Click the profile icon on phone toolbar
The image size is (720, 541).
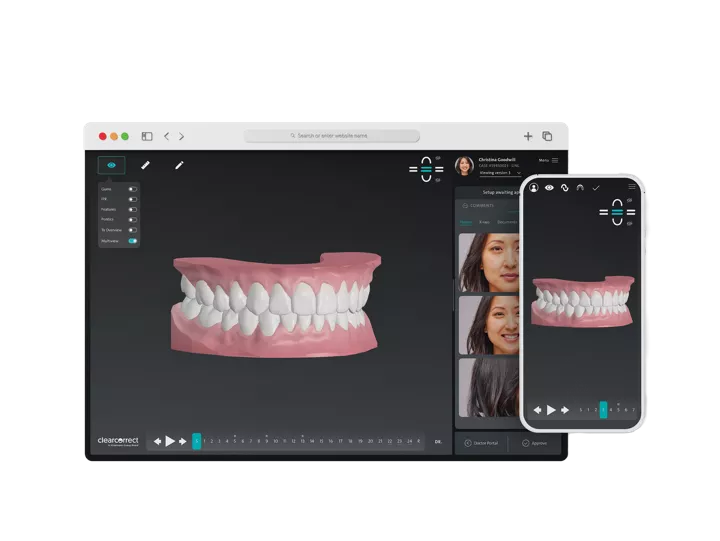(534, 187)
